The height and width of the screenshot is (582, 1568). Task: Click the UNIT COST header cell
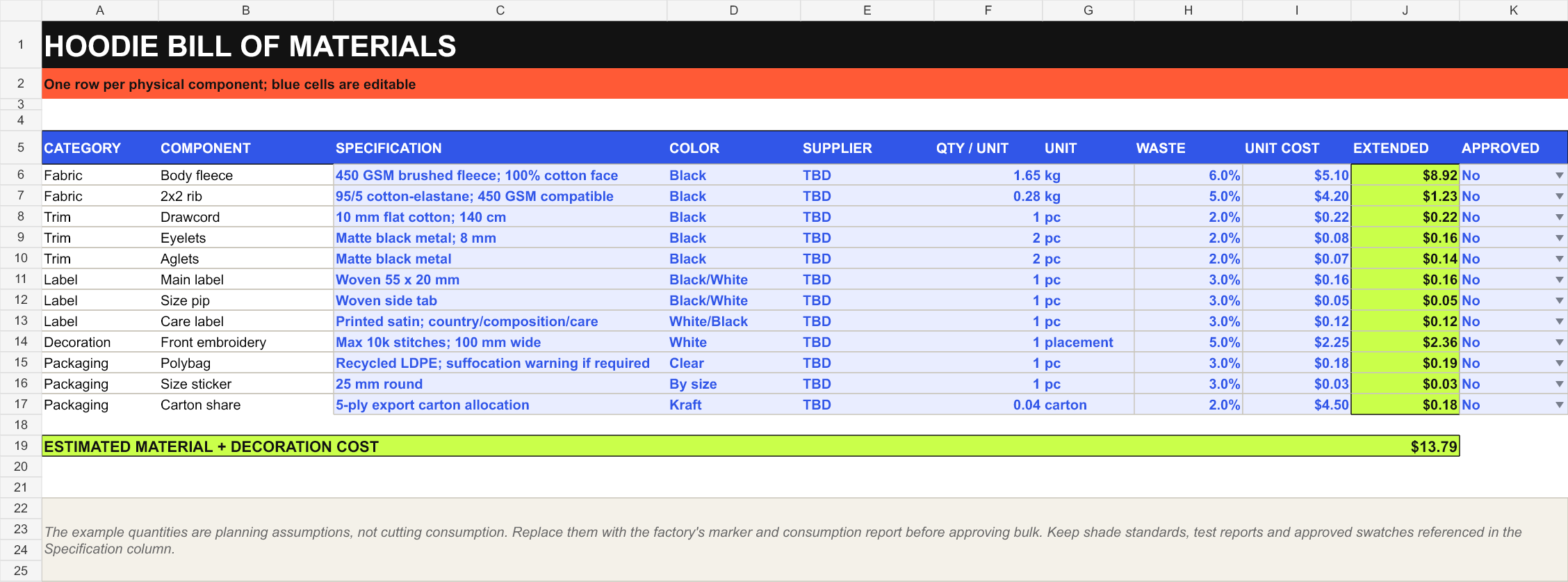tap(1297, 147)
